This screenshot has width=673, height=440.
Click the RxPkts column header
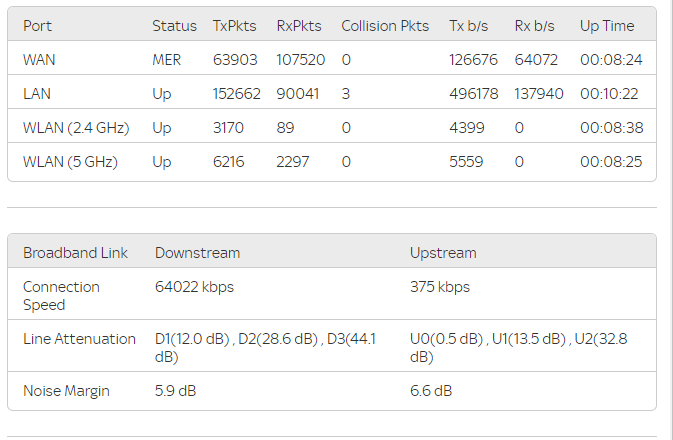click(298, 26)
